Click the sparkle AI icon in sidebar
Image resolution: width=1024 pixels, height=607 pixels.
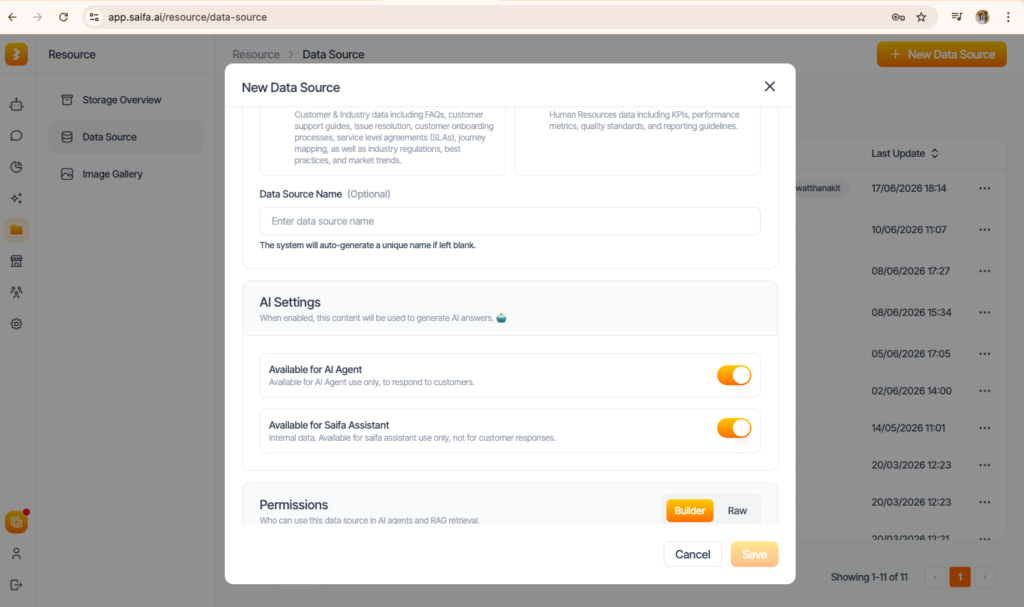[16, 199]
